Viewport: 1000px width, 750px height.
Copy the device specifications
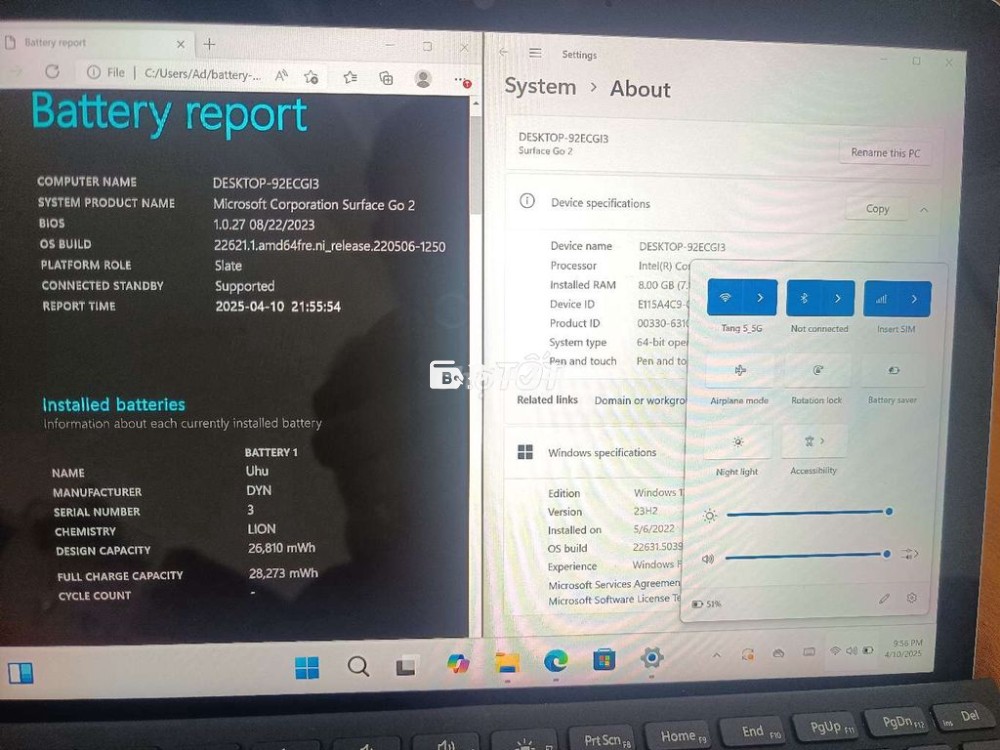tap(877, 209)
